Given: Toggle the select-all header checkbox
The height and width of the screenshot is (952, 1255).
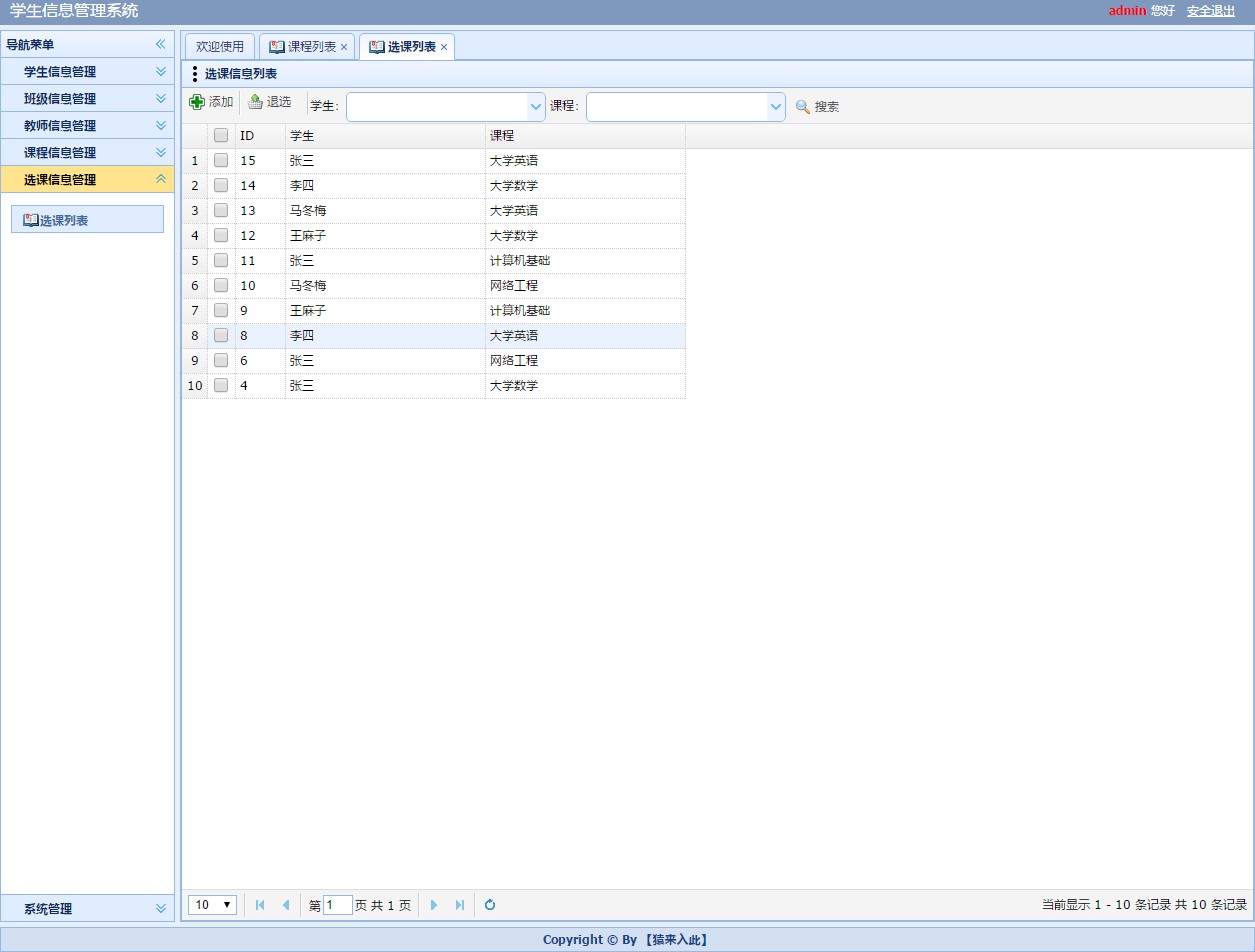Looking at the screenshot, I should coord(221,135).
